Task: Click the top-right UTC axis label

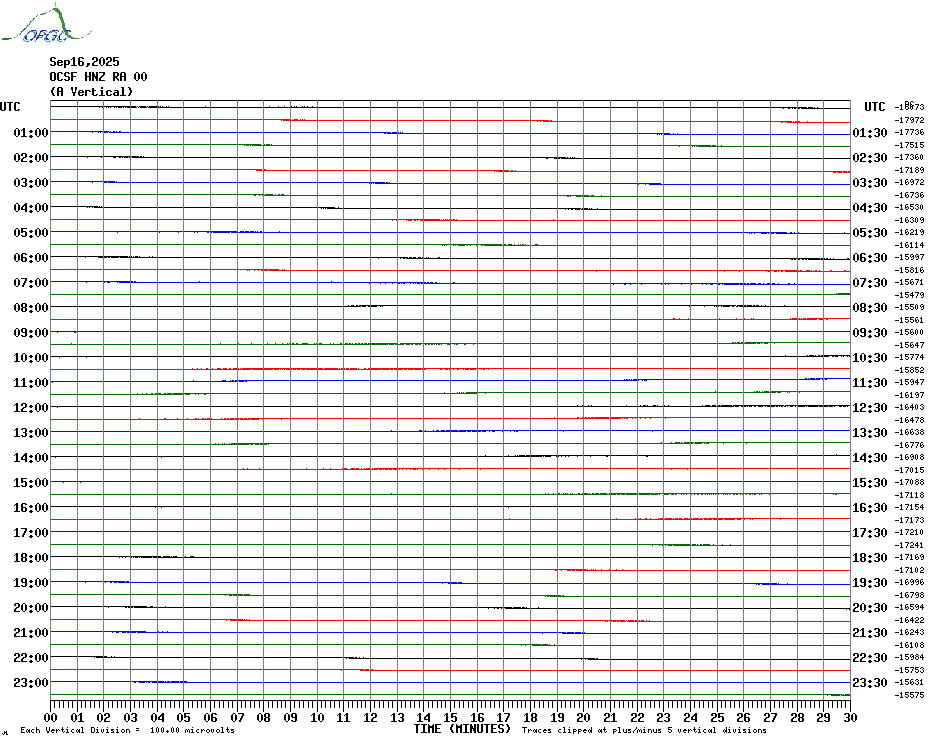Action: click(x=875, y=107)
